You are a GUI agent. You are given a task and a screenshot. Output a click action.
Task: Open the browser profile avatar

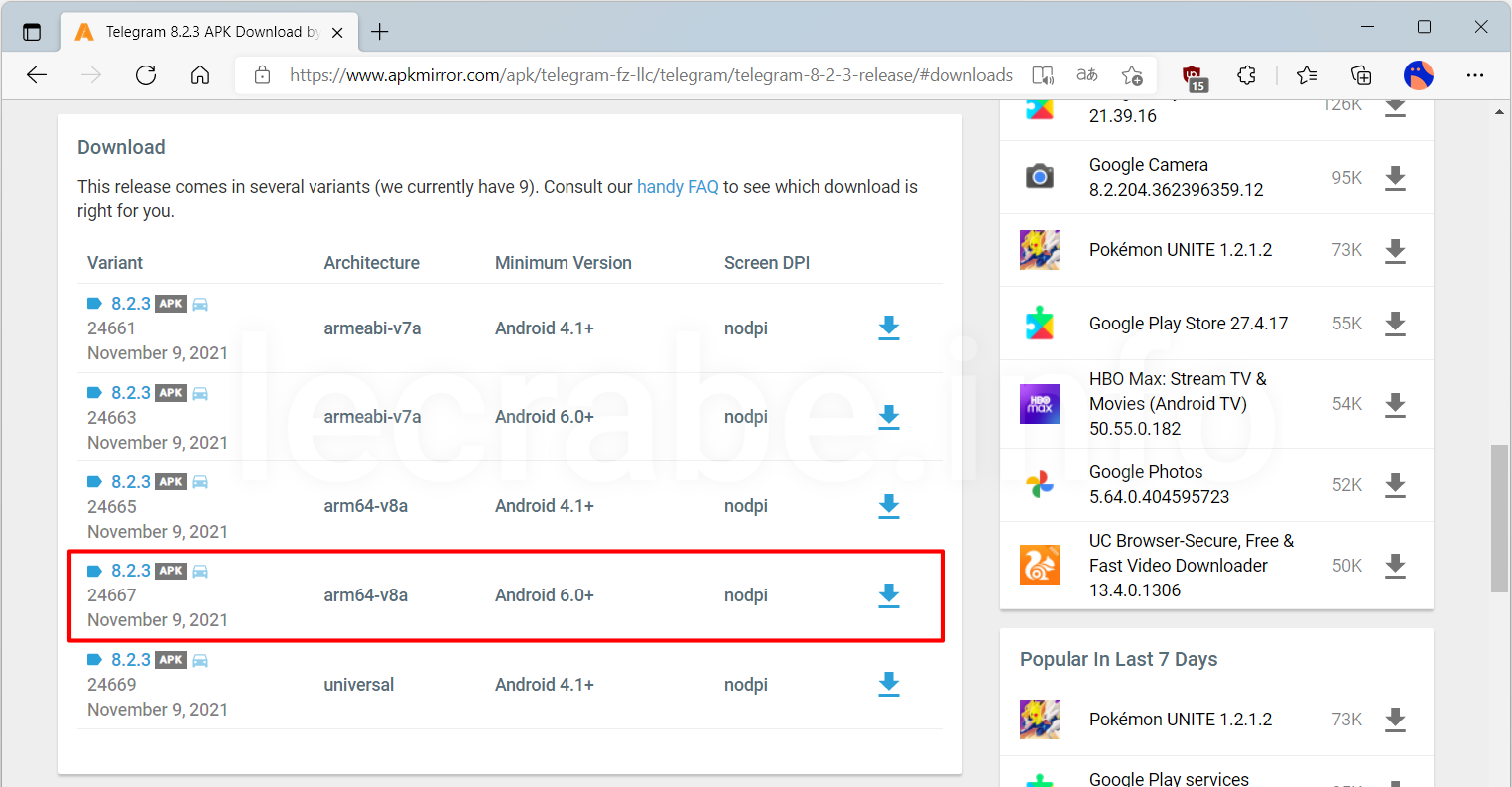[1419, 75]
